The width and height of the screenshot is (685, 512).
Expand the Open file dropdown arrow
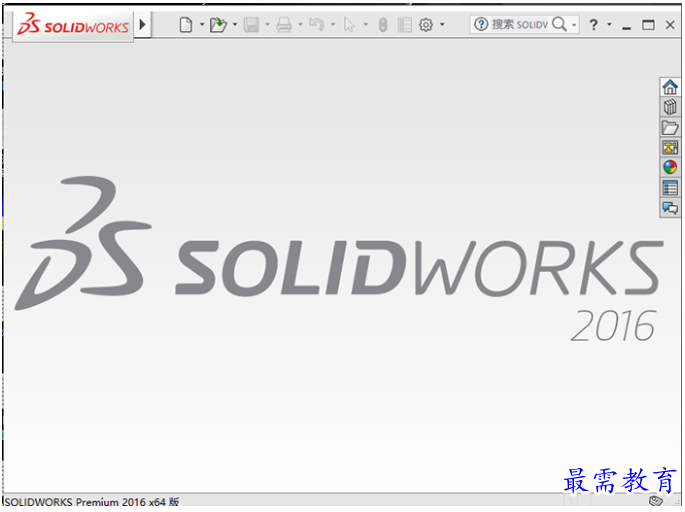coord(235,25)
